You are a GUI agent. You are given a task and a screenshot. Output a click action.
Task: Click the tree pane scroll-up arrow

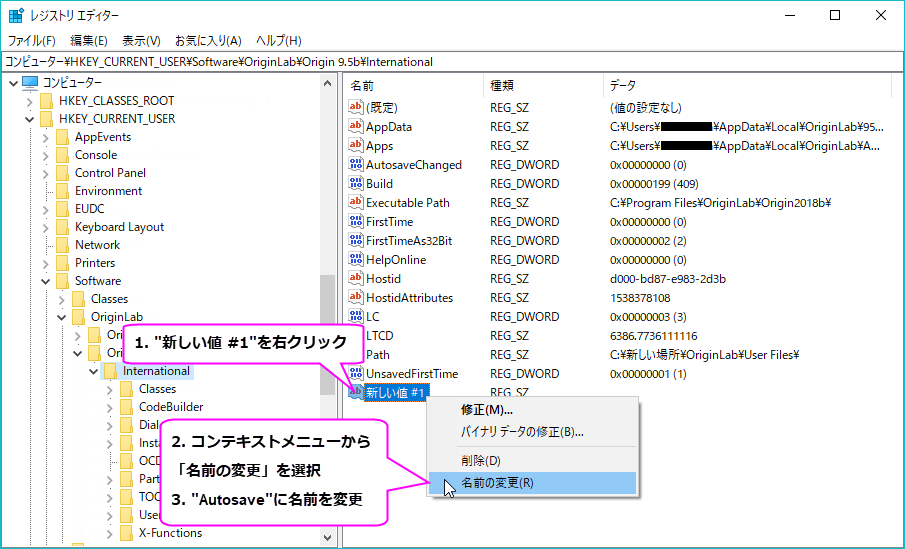(x=328, y=83)
